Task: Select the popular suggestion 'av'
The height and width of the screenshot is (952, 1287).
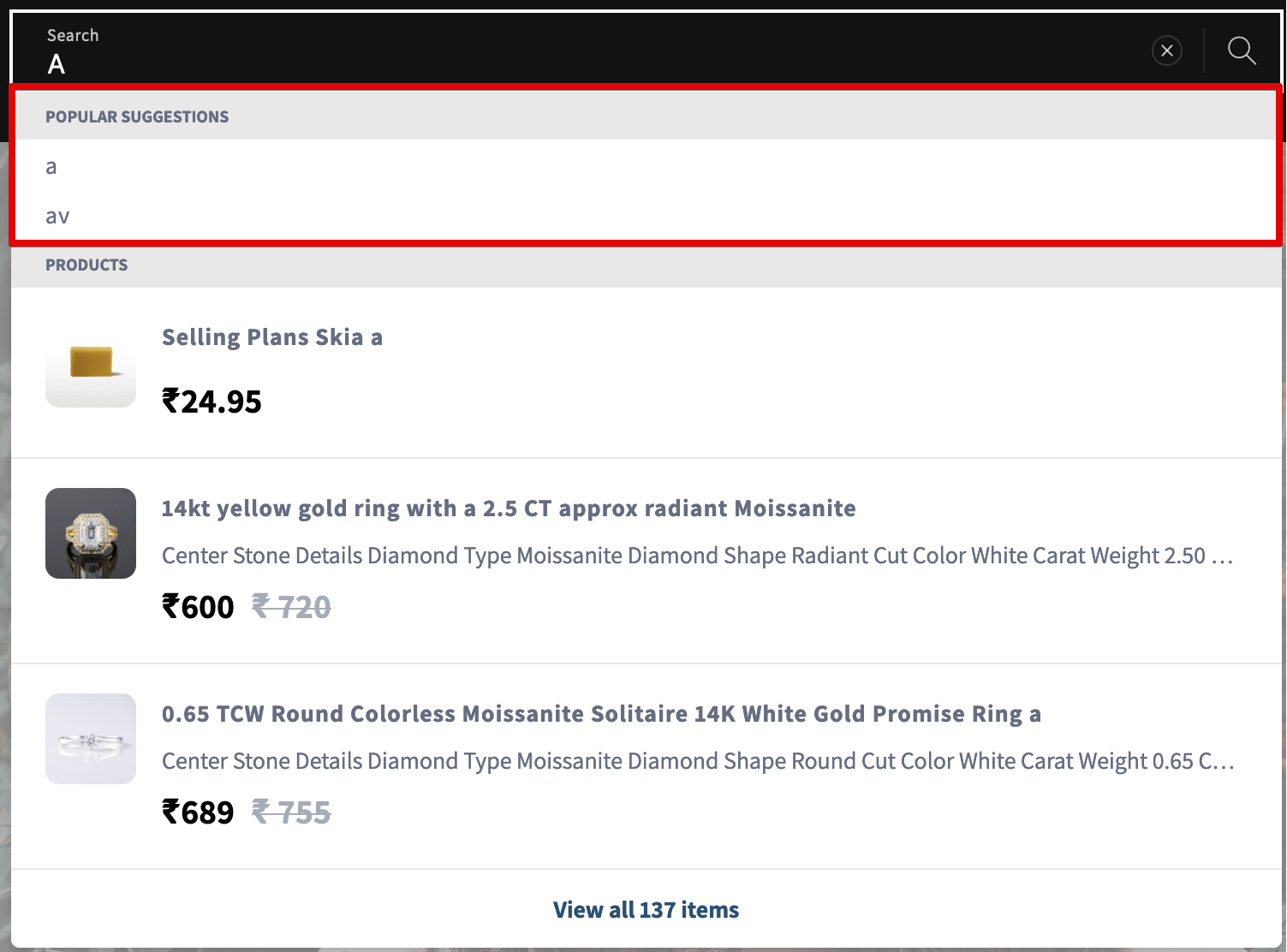Action: tap(645, 216)
